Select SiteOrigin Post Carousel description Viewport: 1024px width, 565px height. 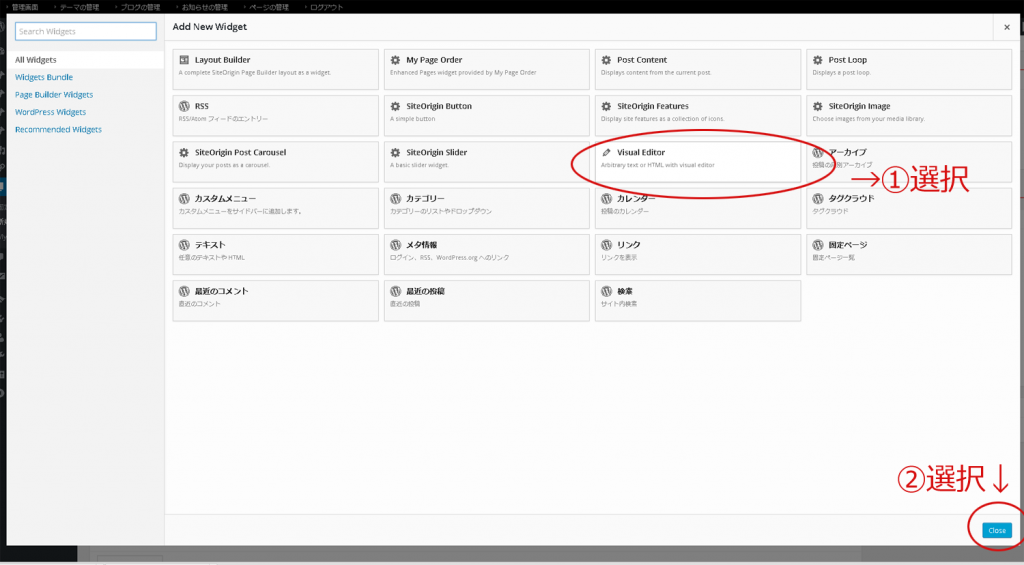coord(224,165)
